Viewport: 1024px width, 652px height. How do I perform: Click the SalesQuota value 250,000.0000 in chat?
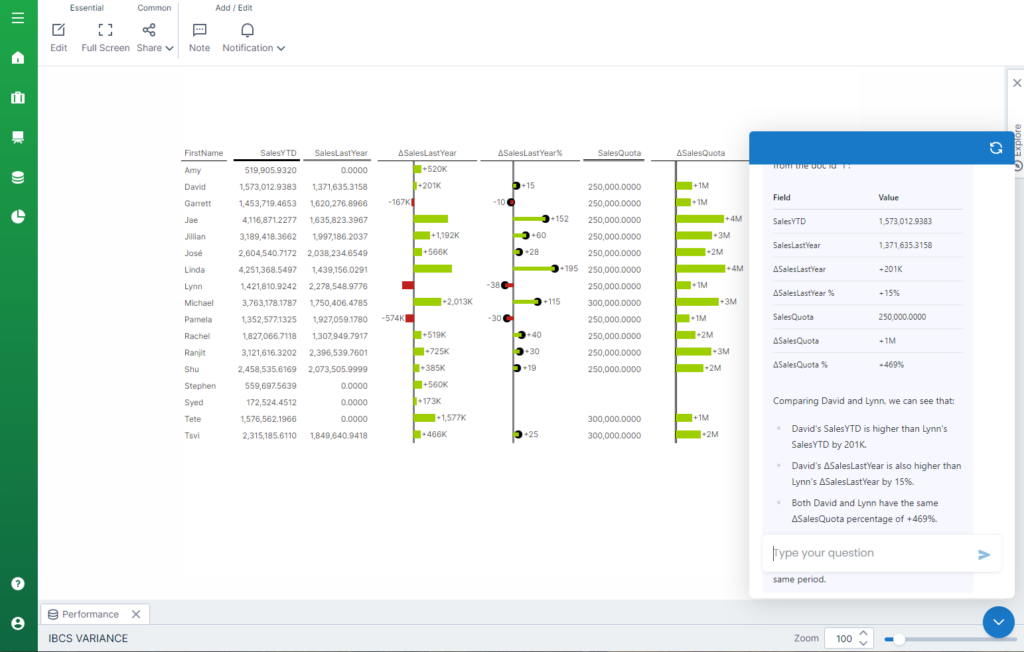[902, 317]
